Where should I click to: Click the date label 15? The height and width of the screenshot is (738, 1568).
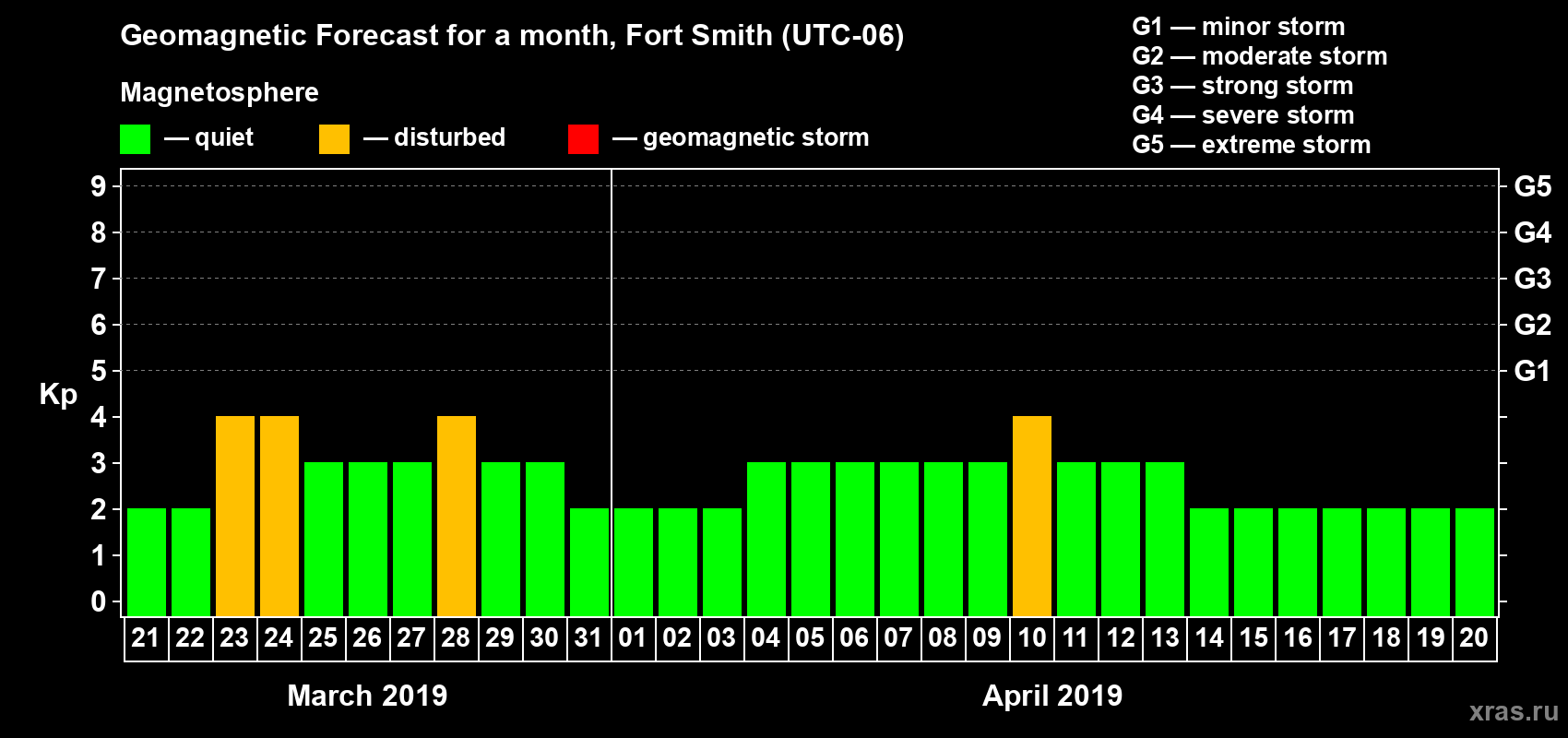(x=1253, y=637)
